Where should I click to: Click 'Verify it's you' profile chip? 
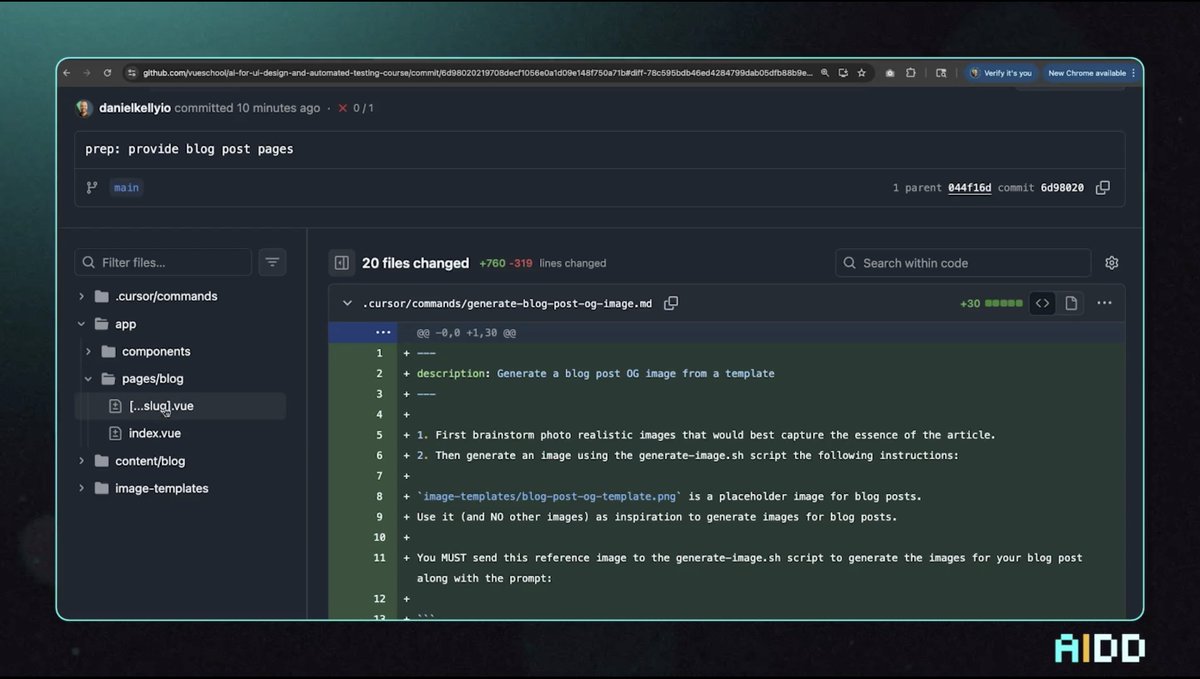(1000, 73)
